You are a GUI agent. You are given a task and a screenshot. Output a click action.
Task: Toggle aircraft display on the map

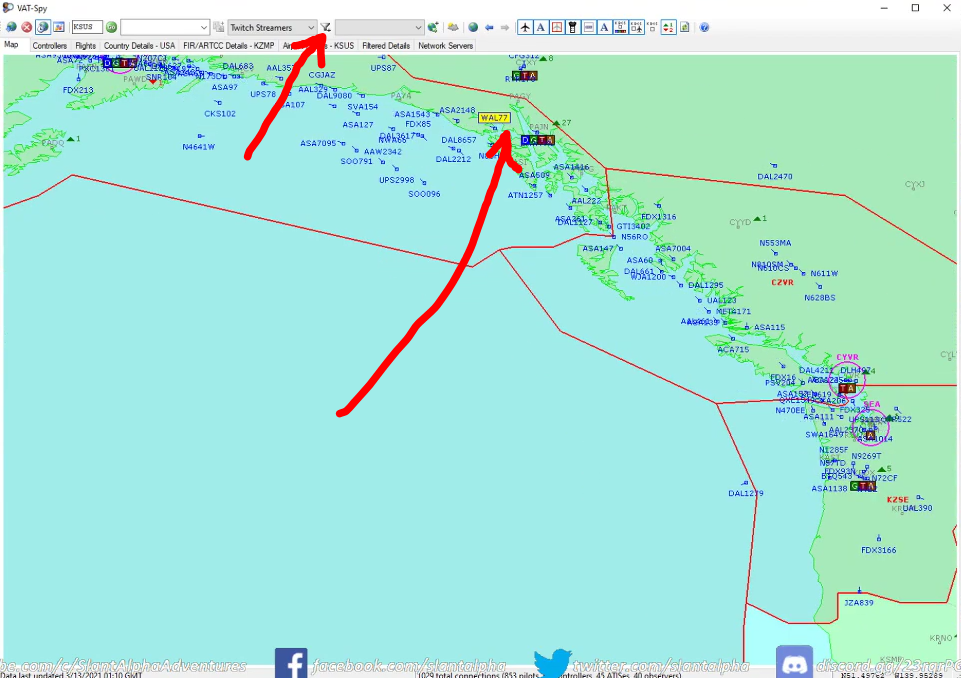pos(526,27)
